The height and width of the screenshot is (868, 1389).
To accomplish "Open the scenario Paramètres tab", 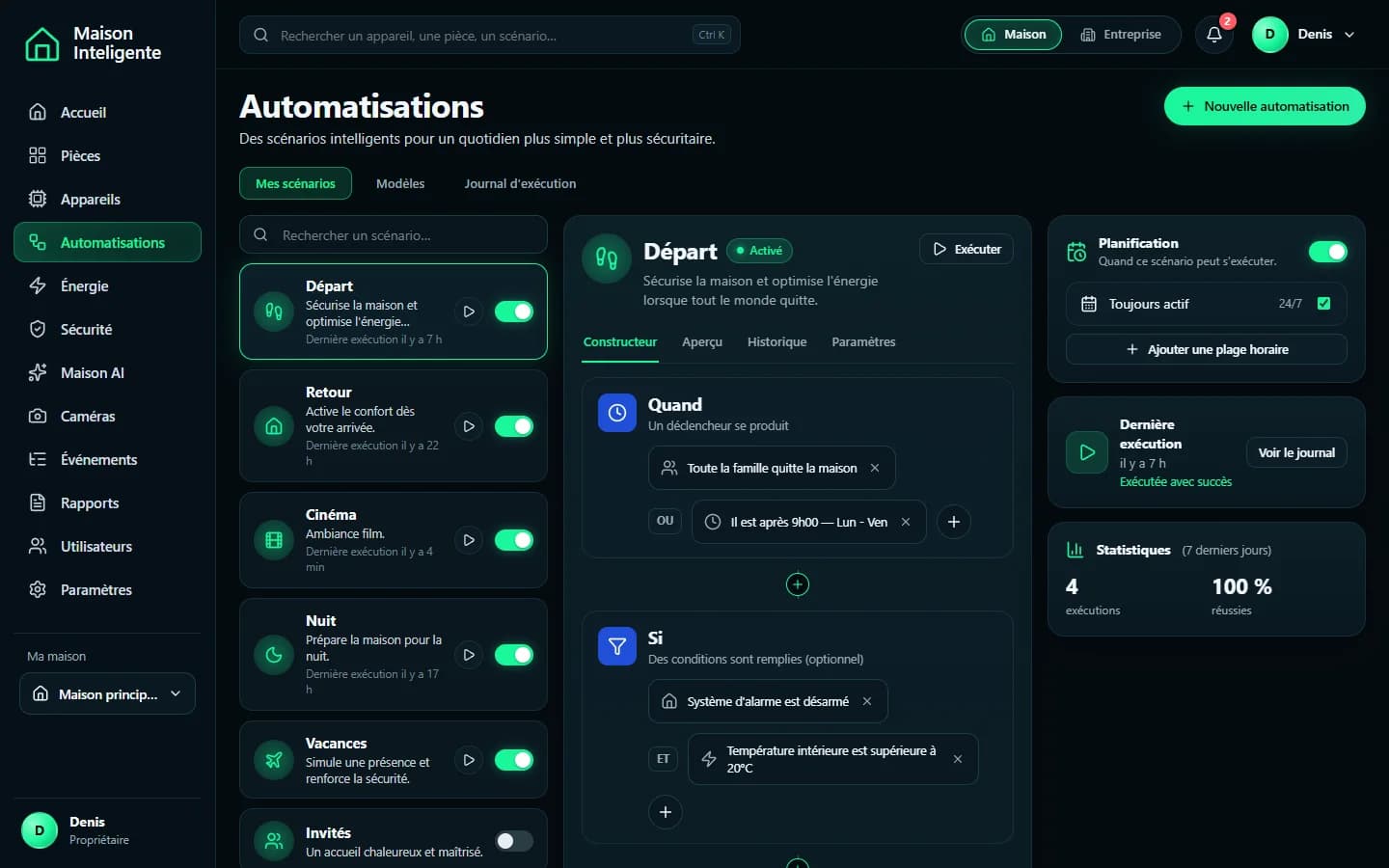I will click(x=863, y=342).
